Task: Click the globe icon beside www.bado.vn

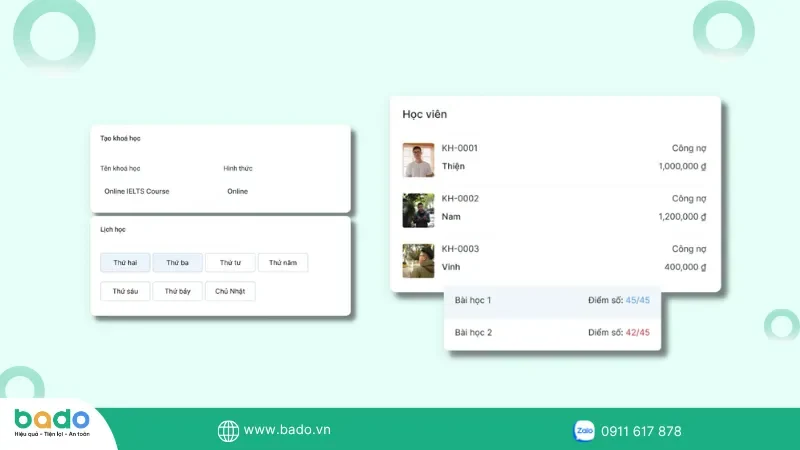Action: pos(228,431)
